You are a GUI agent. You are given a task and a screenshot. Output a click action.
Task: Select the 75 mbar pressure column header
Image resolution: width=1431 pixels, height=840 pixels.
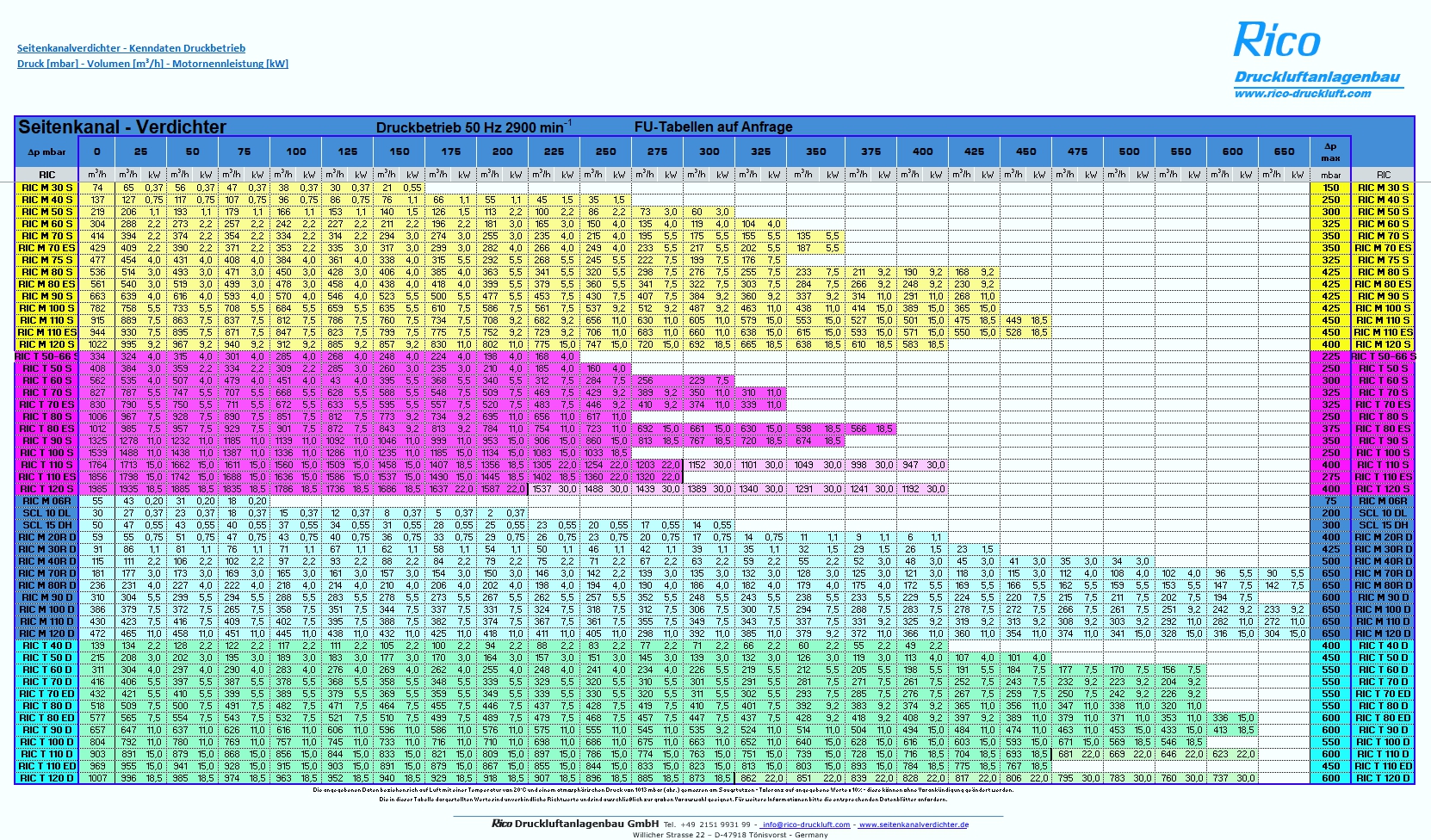pyautogui.click(x=244, y=151)
